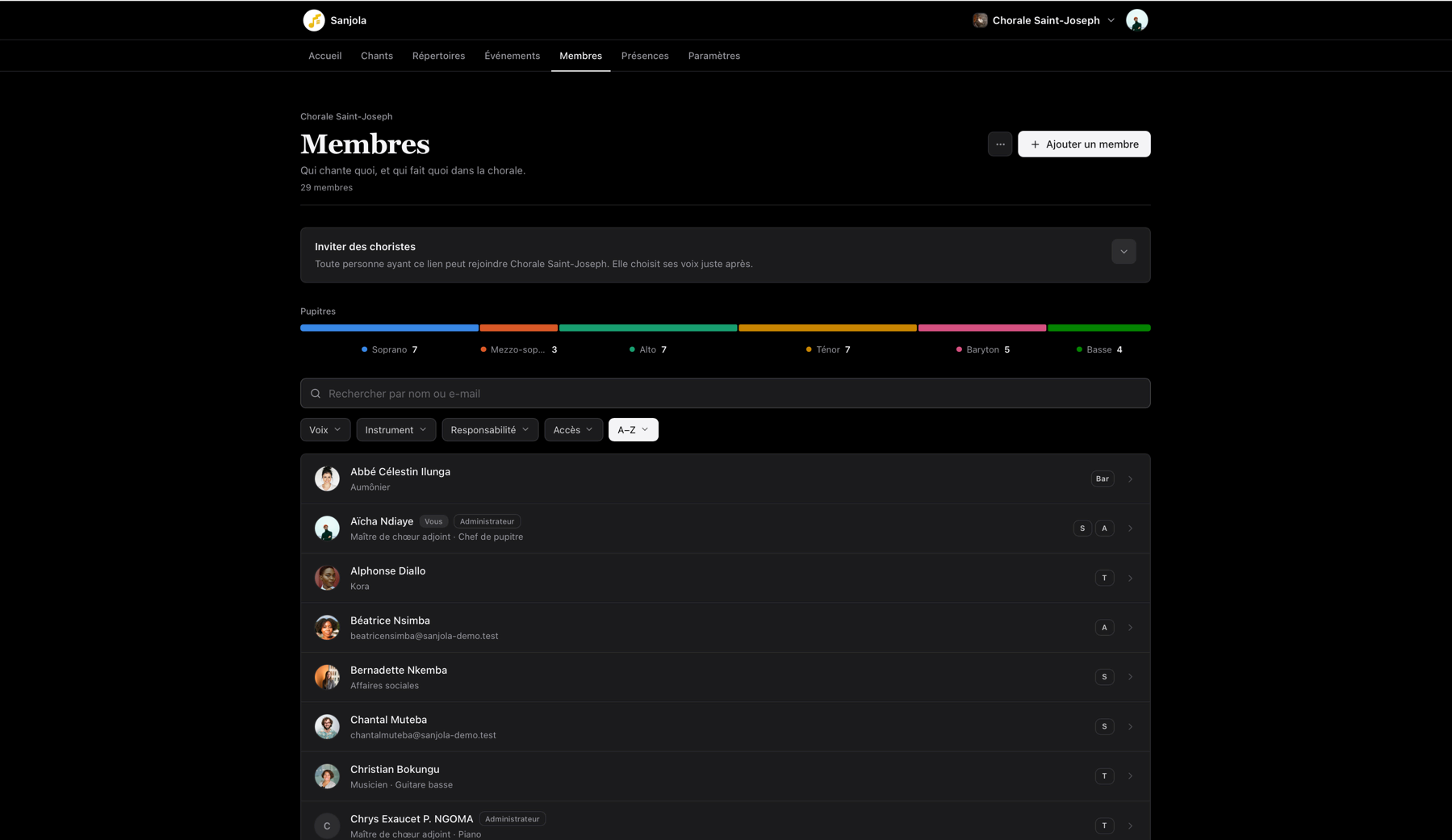Click the T voice badge for Christian Bokungu
The width and height of the screenshot is (1452, 840).
(1104, 776)
